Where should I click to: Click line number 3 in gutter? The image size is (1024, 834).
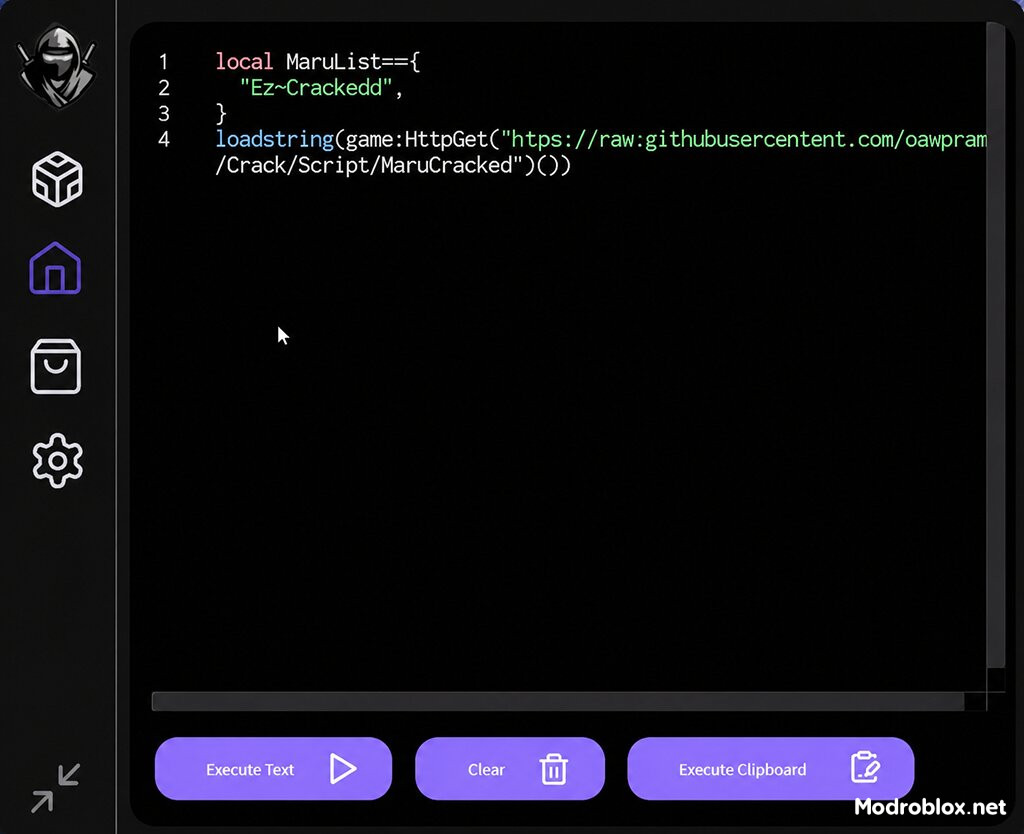pyautogui.click(x=163, y=114)
